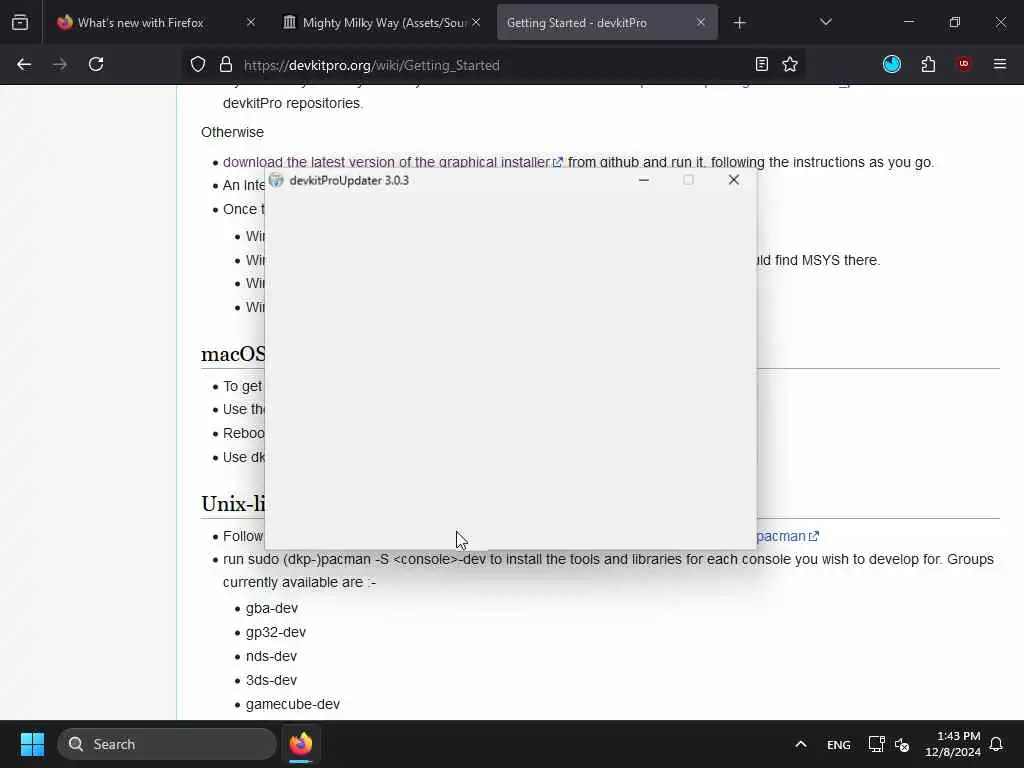This screenshot has width=1024, height=768.
Task: Close the Getting Started devkitPro tab
Action: coord(701,22)
